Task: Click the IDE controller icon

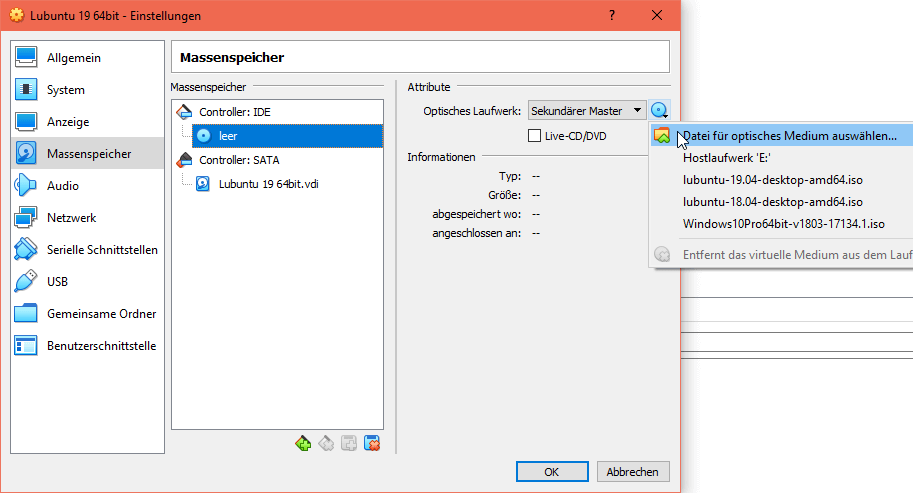Action: point(185,112)
